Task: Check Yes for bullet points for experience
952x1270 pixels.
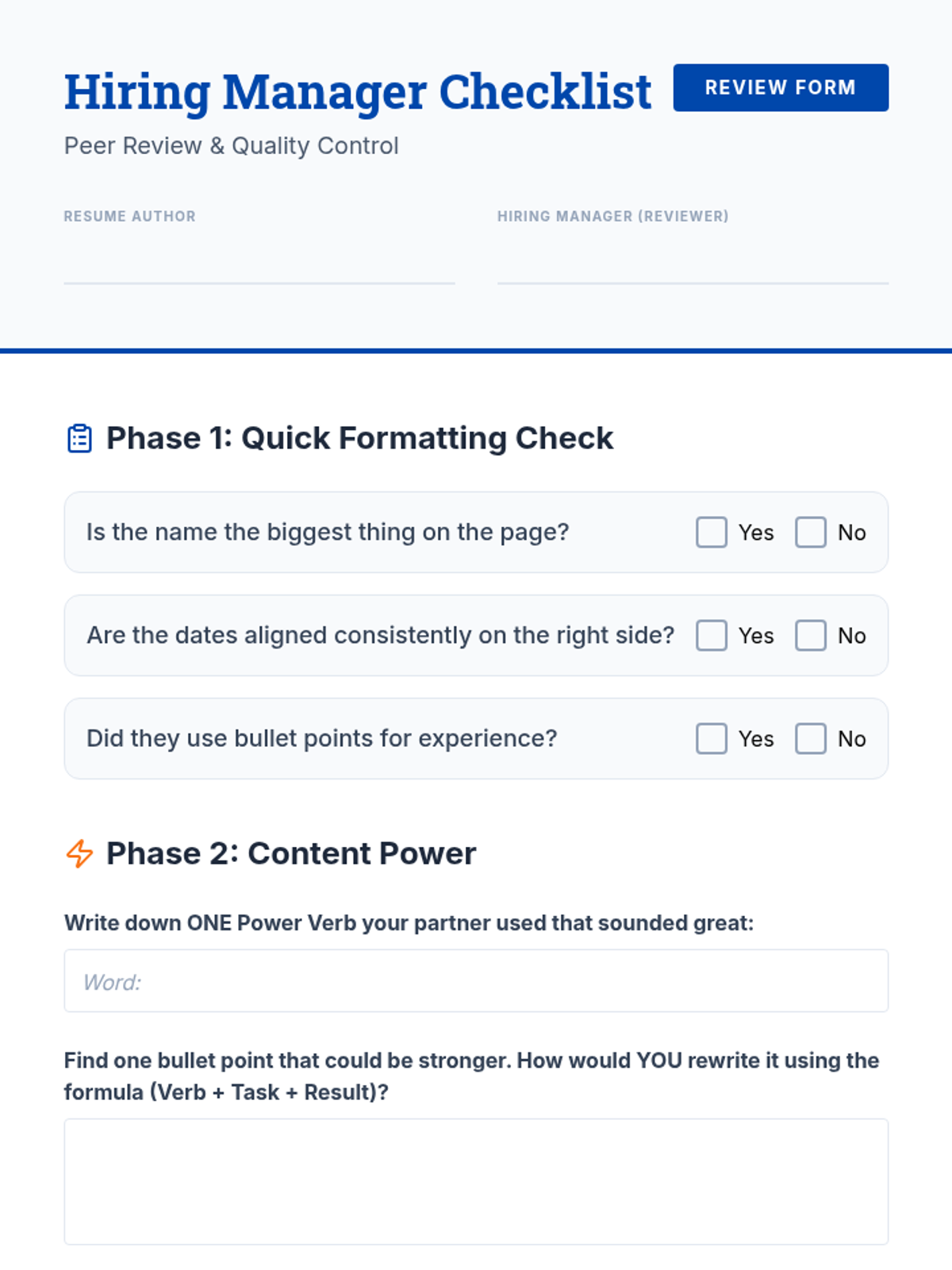Action: click(x=712, y=739)
